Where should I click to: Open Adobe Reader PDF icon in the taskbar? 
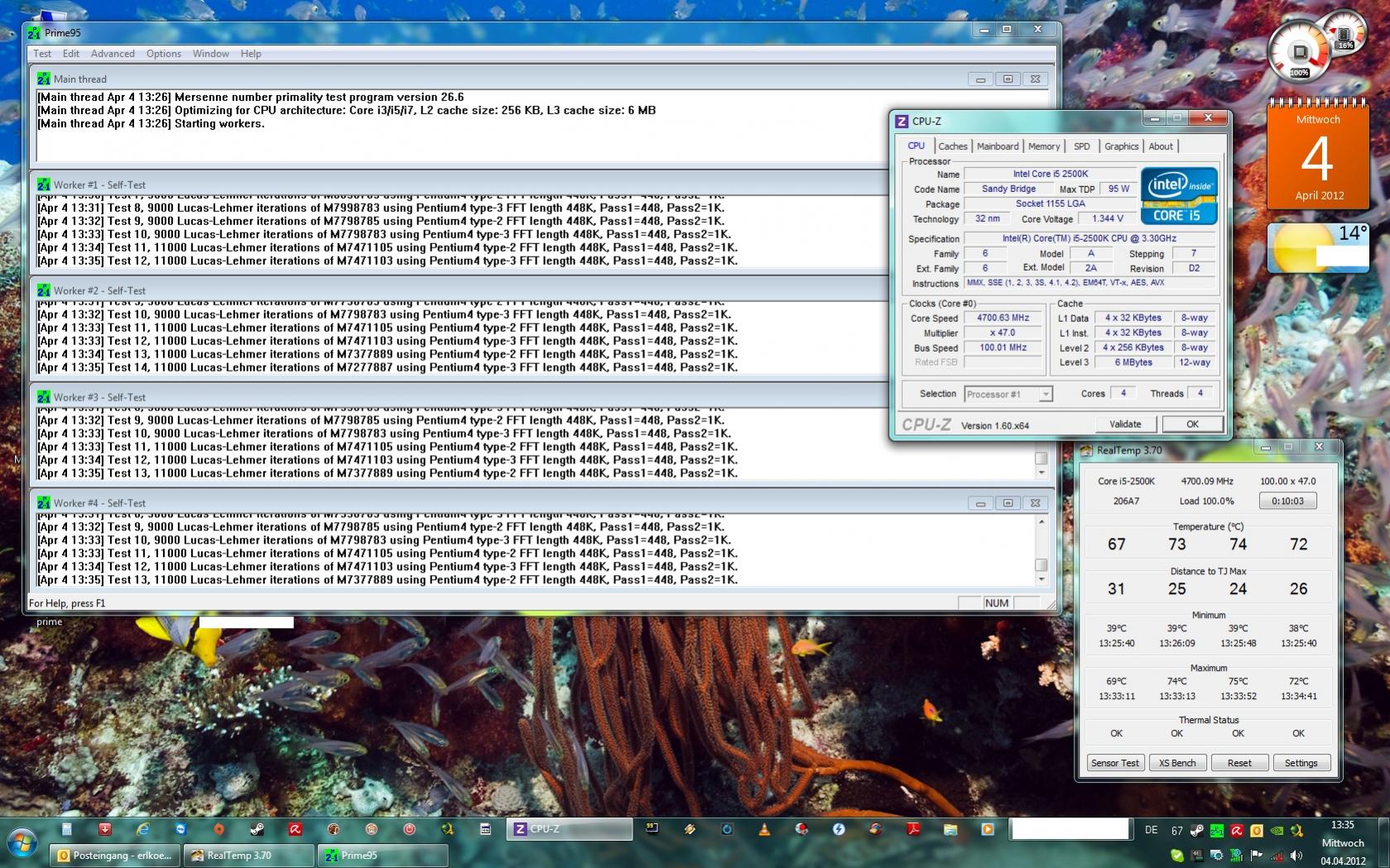coord(914,829)
